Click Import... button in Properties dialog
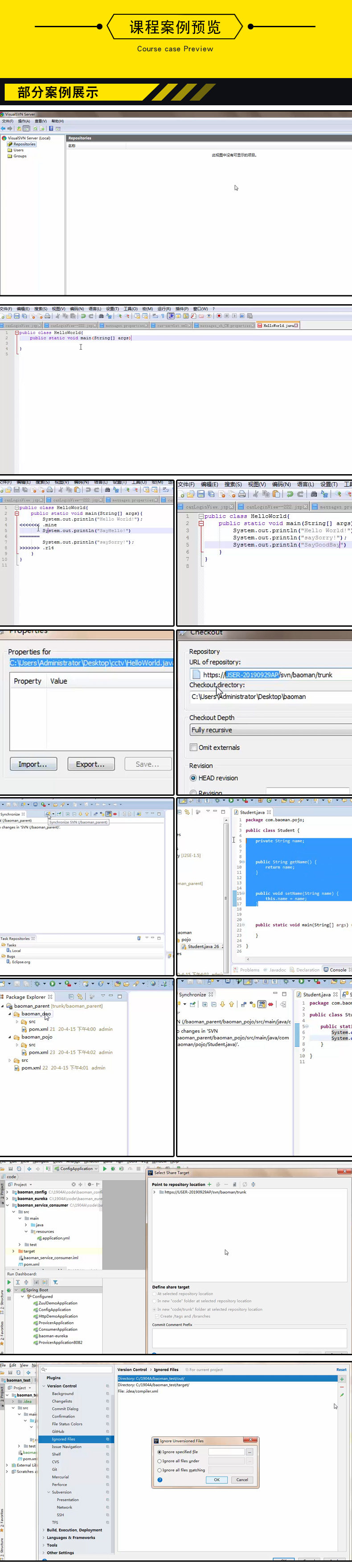 tap(33, 764)
